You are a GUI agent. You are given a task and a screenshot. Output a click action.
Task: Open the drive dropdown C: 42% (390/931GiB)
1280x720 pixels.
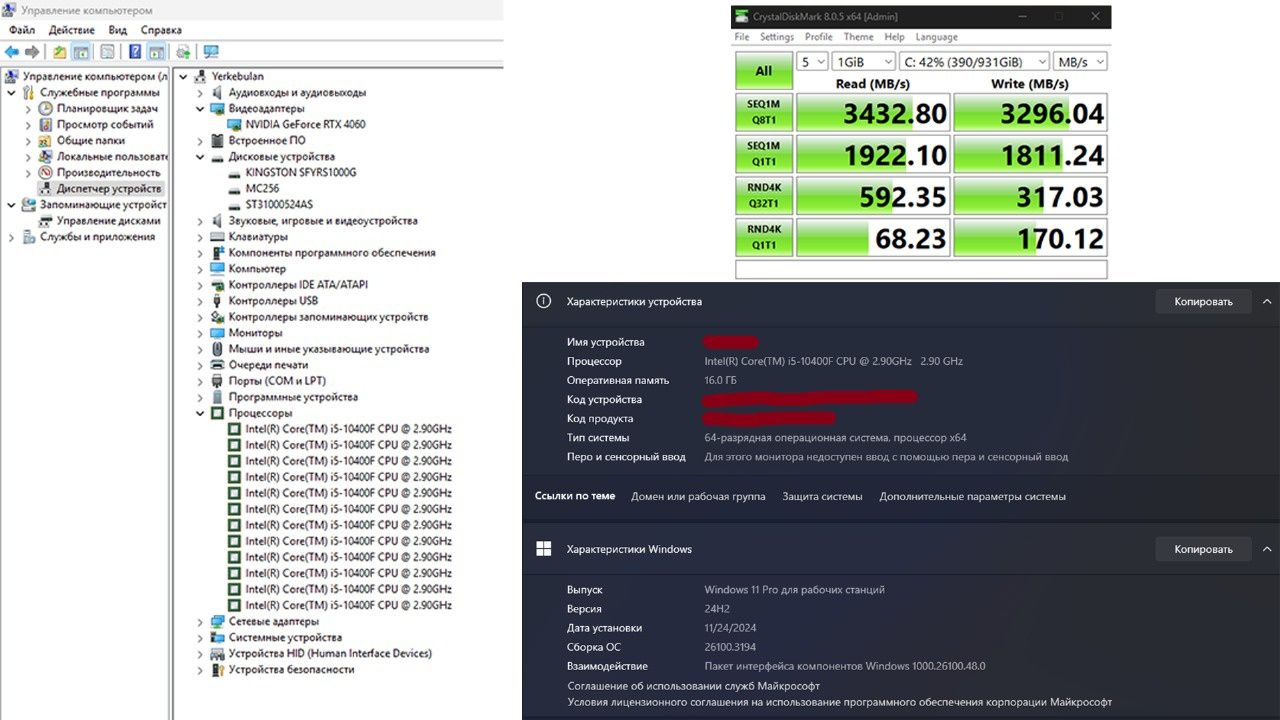pyautogui.click(x=975, y=62)
